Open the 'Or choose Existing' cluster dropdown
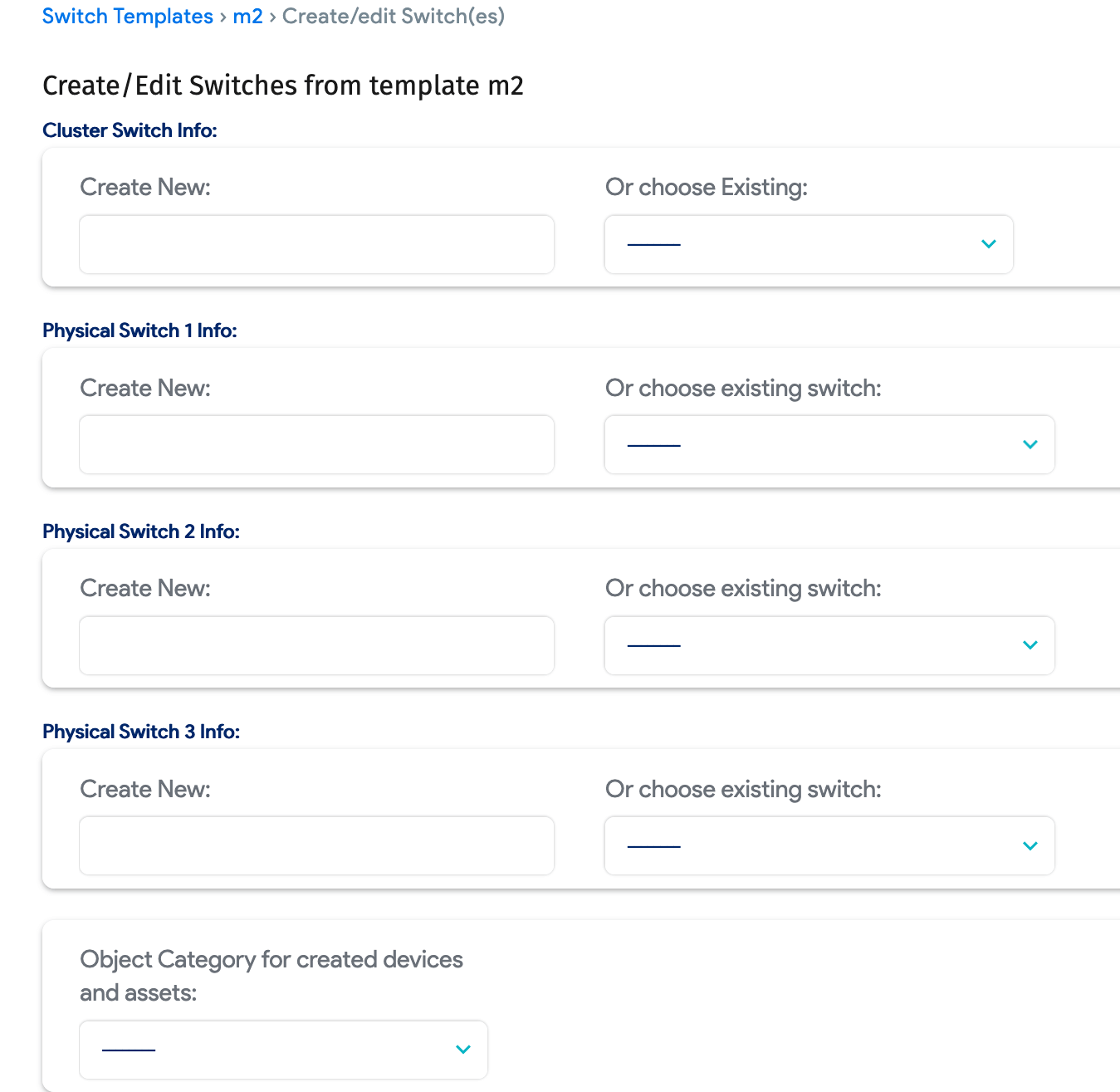 809,244
